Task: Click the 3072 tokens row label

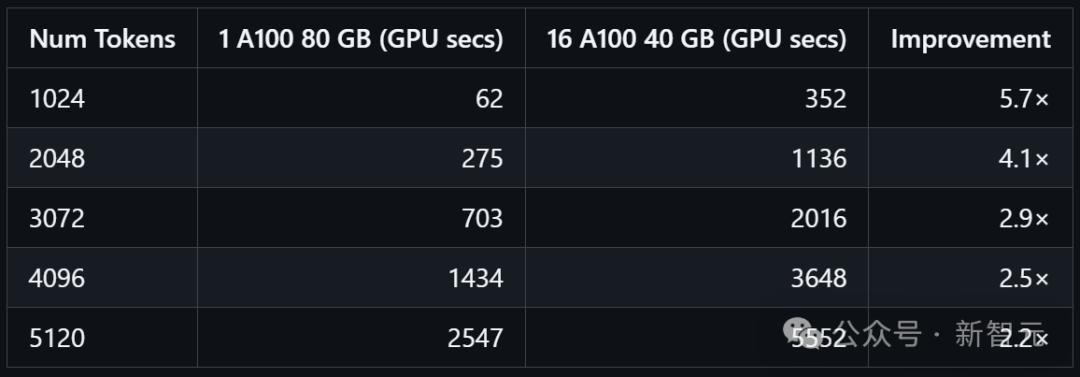Action: [57, 218]
